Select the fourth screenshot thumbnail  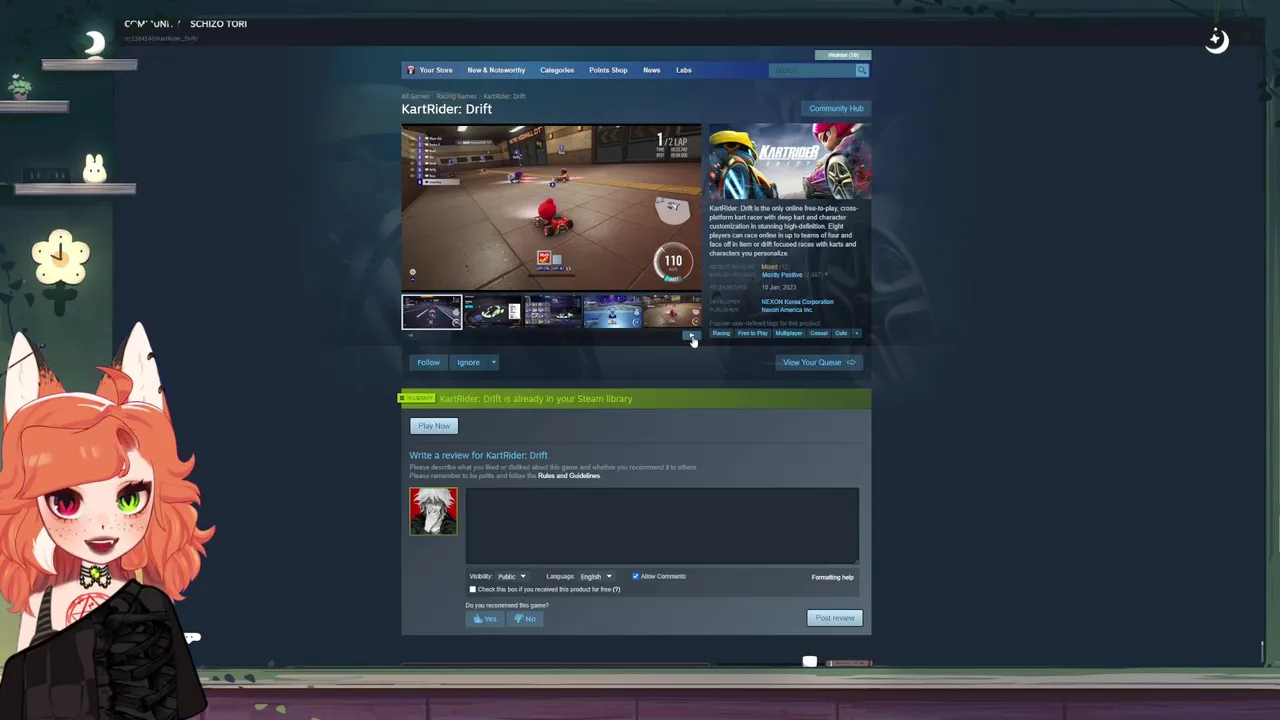(x=612, y=312)
